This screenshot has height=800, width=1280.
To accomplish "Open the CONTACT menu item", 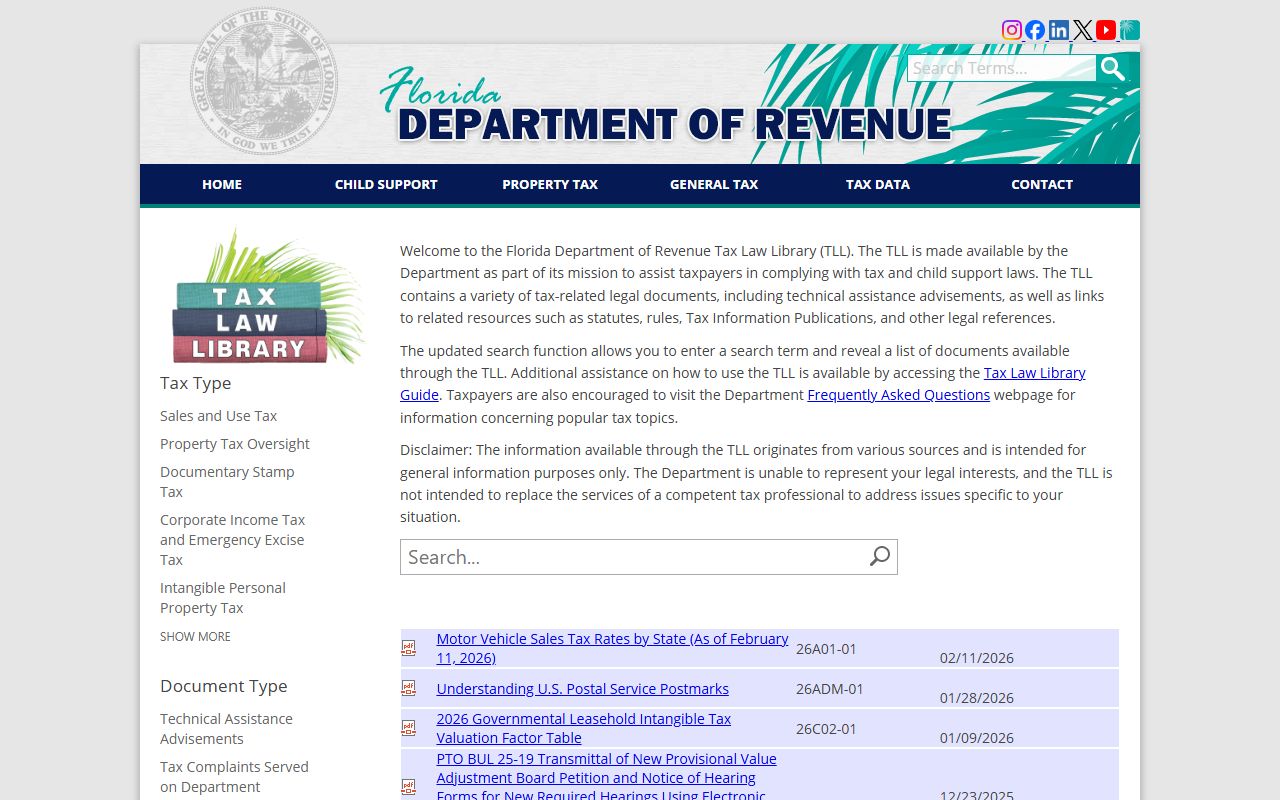I will [x=1042, y=184].
